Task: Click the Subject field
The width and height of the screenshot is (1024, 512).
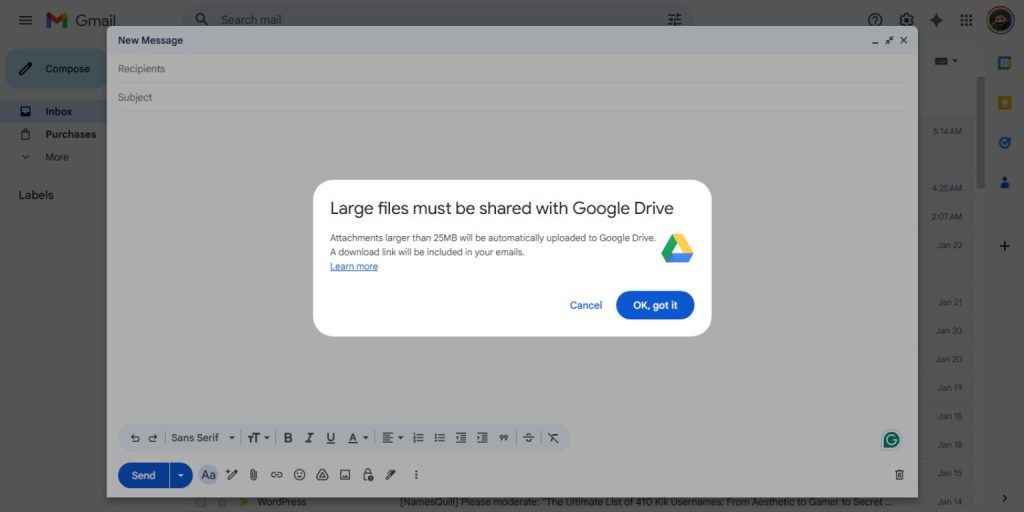Action: [512, 97]
